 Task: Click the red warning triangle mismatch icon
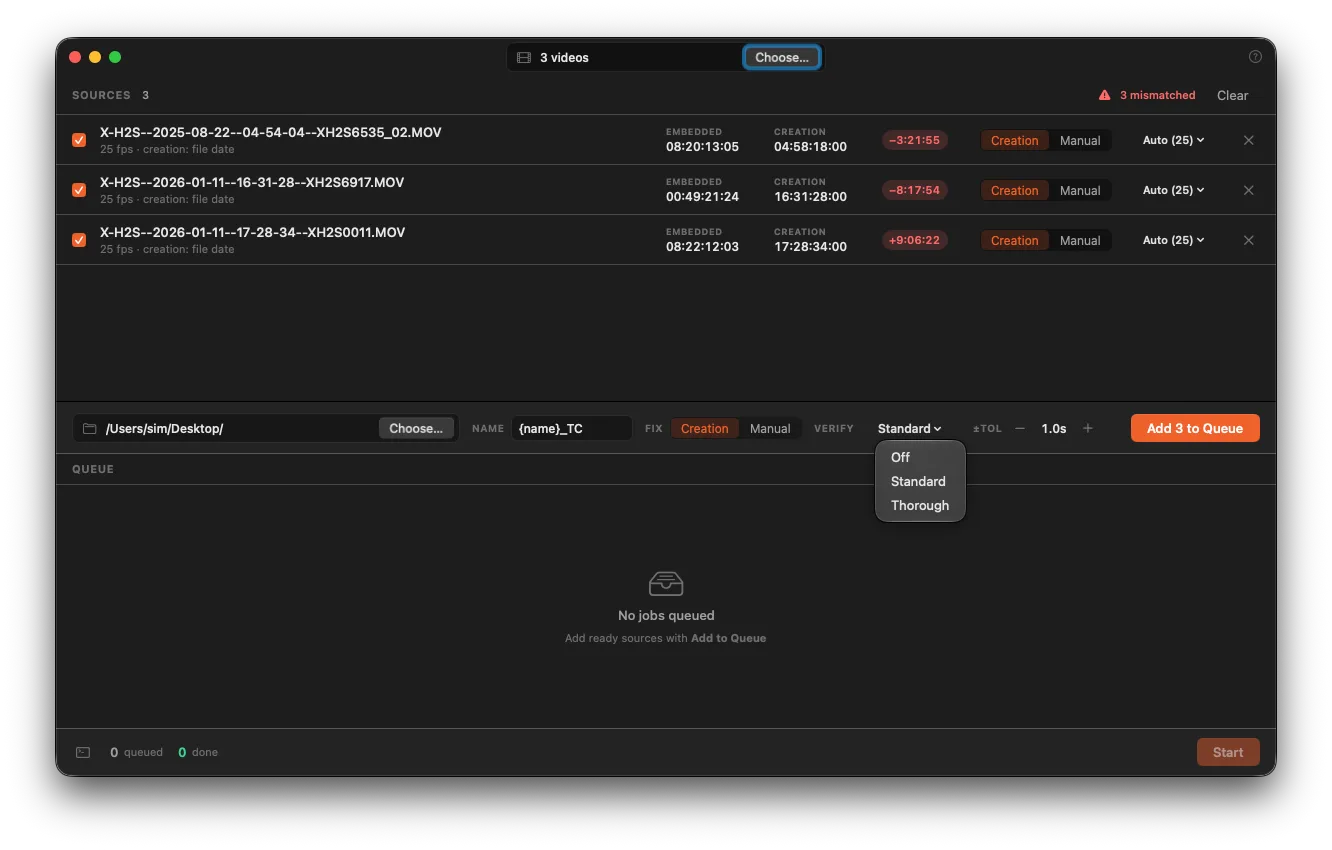coord(1104,95)
